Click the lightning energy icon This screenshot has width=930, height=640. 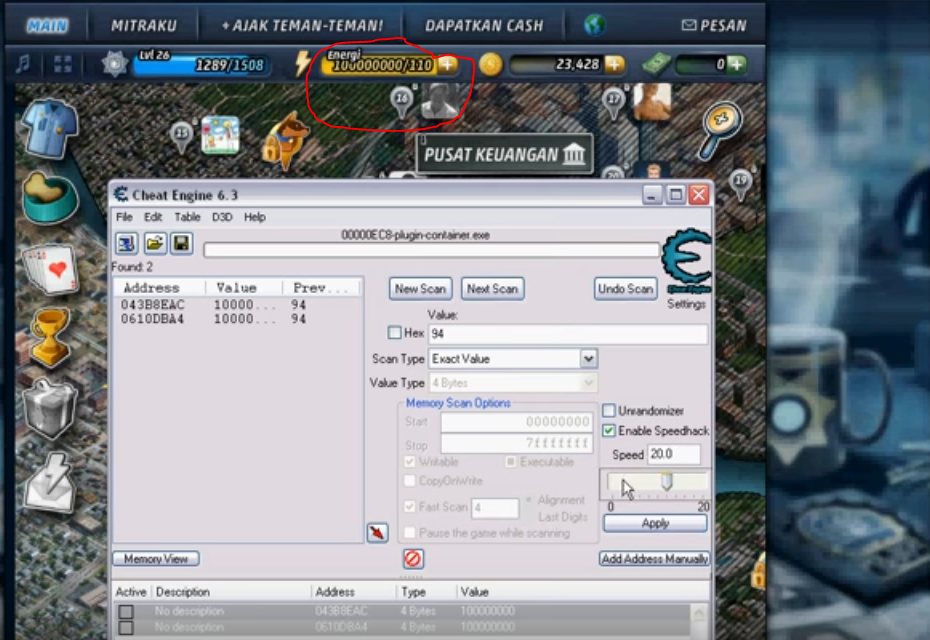(302, 63)
